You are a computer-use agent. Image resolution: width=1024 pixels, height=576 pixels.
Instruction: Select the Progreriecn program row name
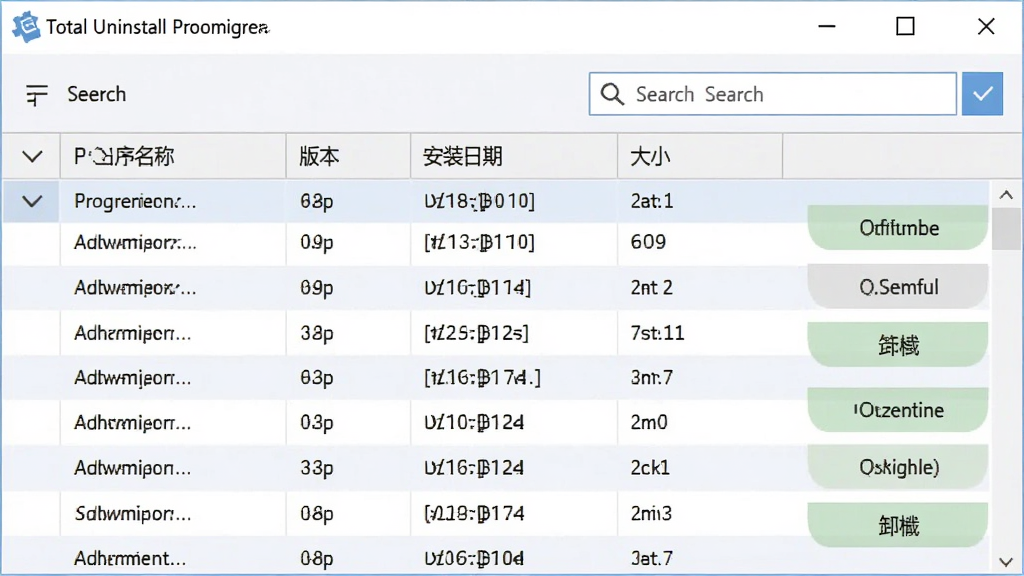[135, 201]
